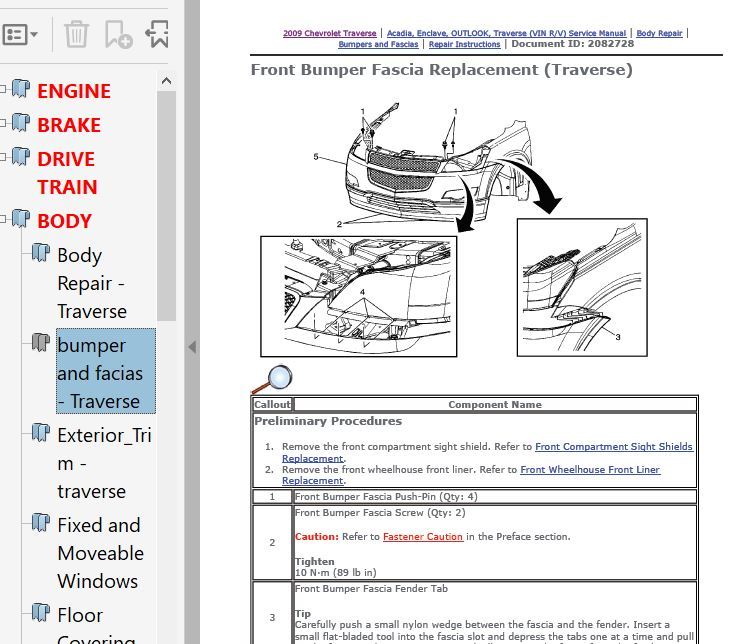Click Front Bumper Fascia Push-Pin (Qty: 4) row
The width and height of the screenshot is (749, 644).
click(475, 497)
